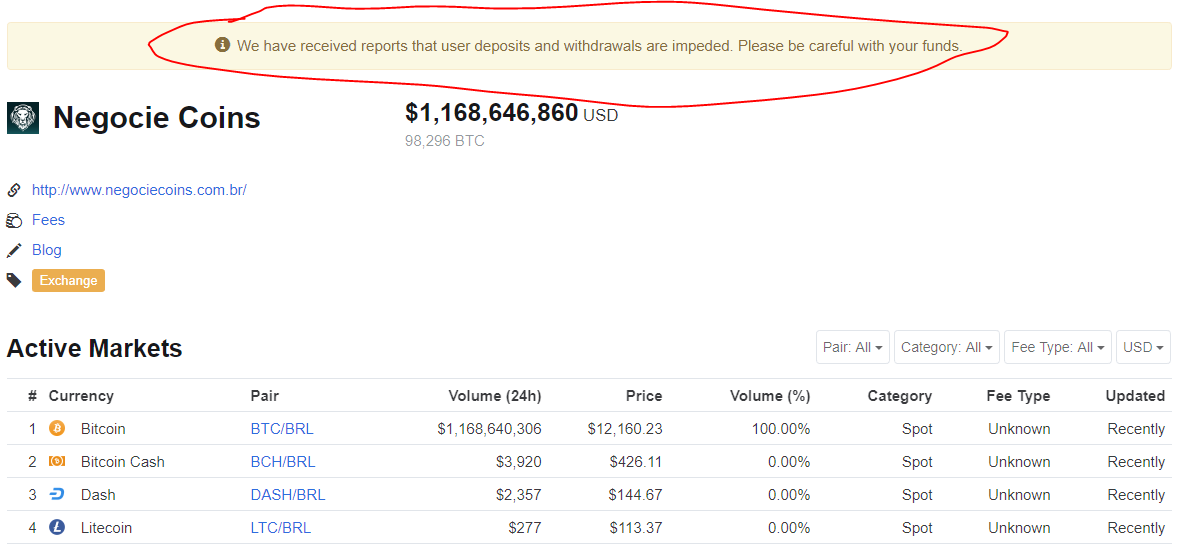
Task: Click the Active Markets heading
Action: [x=95, y=348]
